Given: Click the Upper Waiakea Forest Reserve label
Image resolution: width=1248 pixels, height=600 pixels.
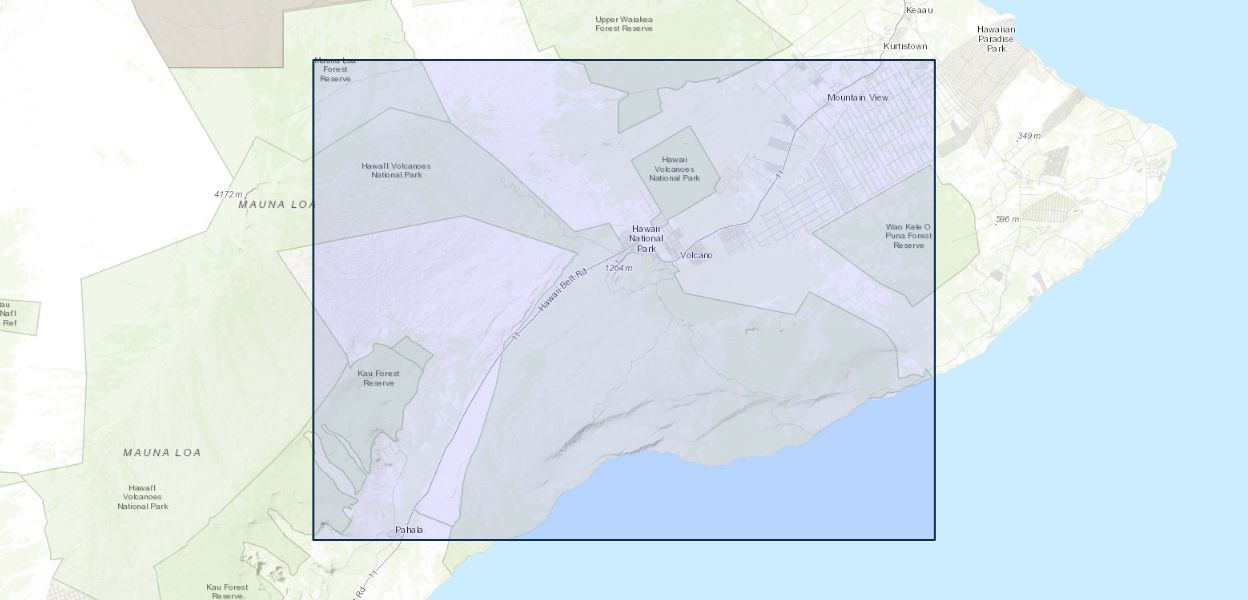Looking at the screenshot, I should [x=623, y=23].
